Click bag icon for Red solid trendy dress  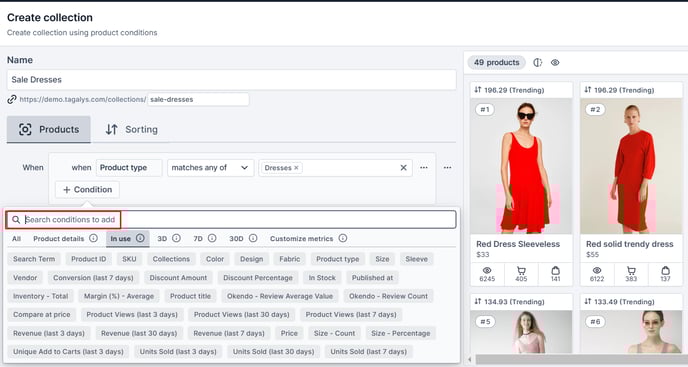pos(665,270)
